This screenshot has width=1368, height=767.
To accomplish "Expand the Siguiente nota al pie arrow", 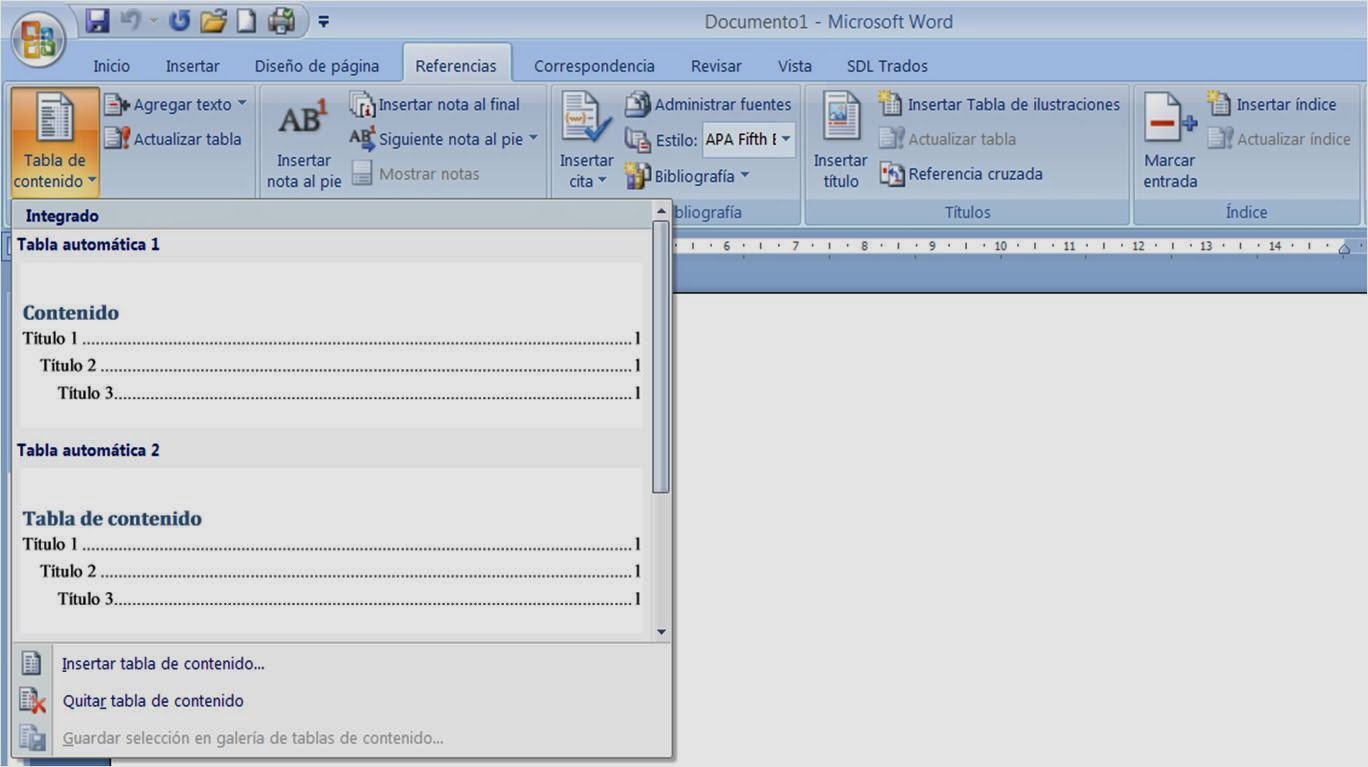I will pos(533,139).
